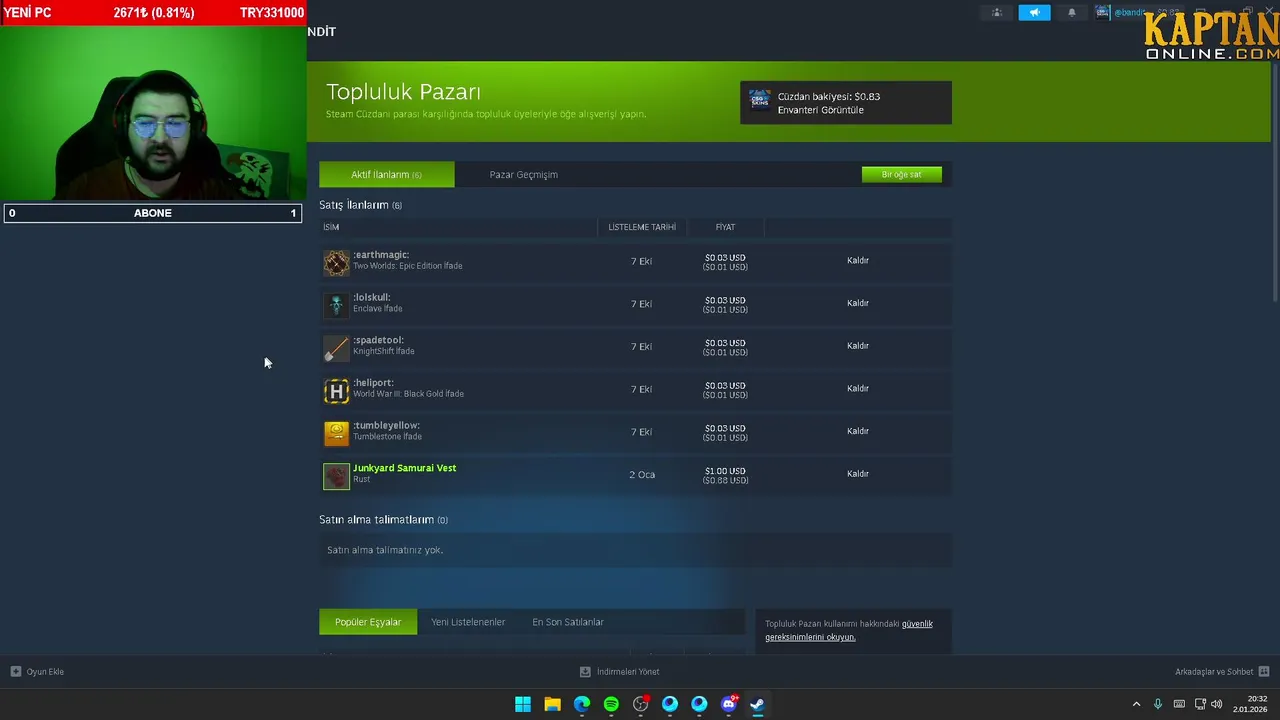Click the blue megaphone announcements icon

pyautogui.click(x=1034, y=13)
